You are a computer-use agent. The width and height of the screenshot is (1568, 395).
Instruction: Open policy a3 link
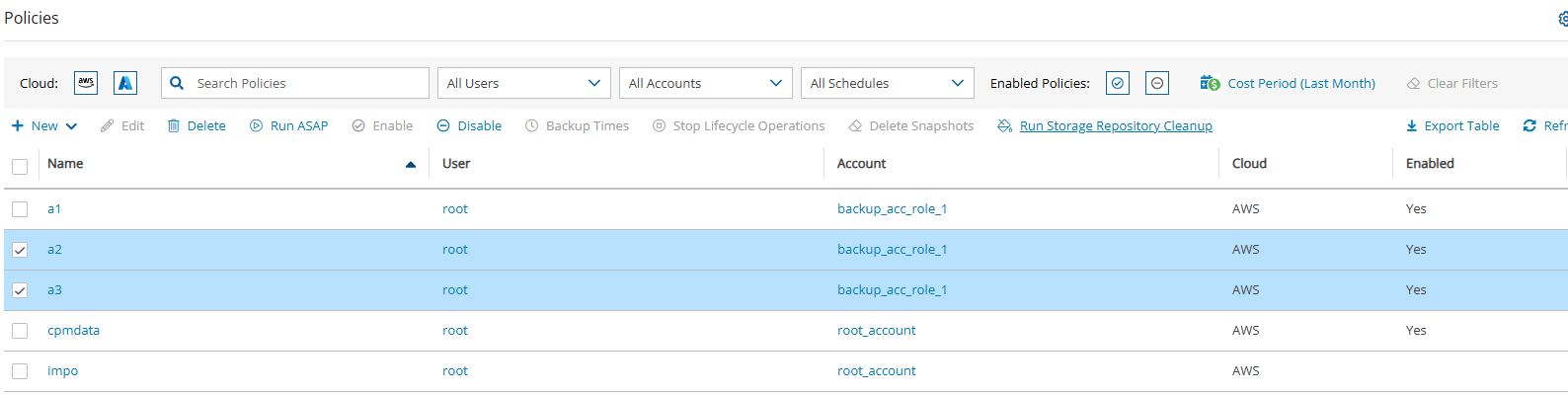click(54, 290)
